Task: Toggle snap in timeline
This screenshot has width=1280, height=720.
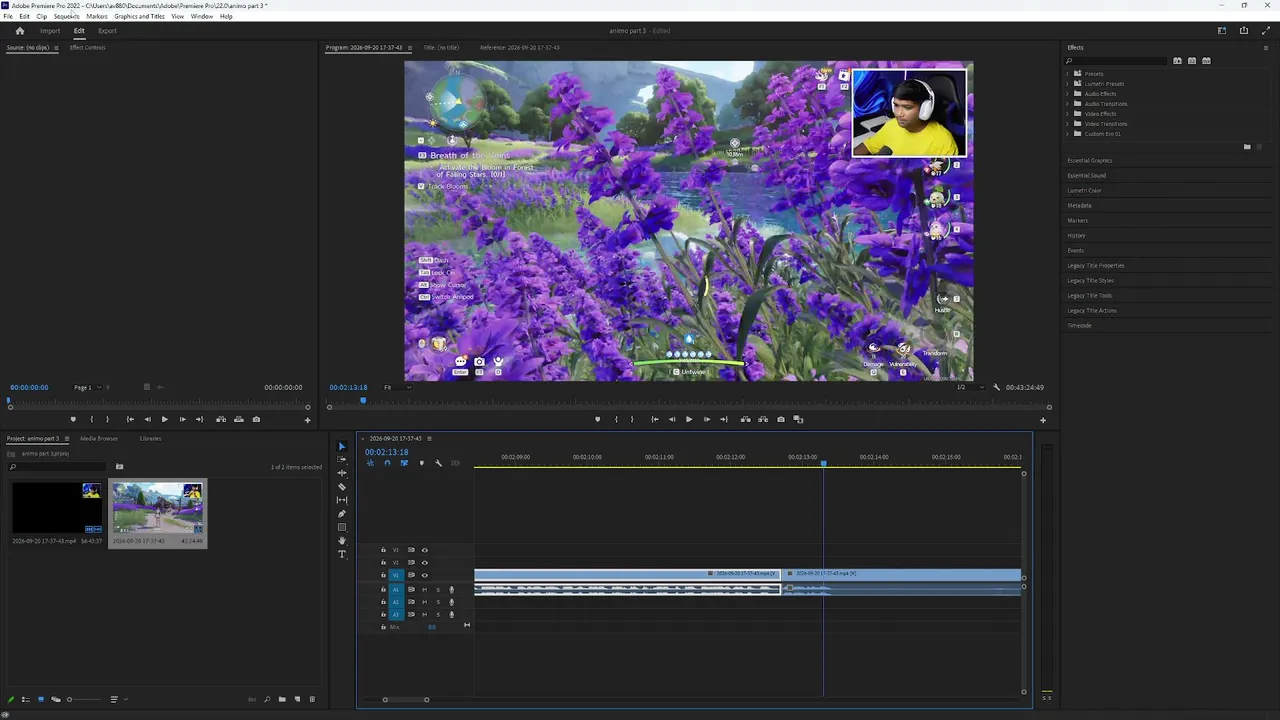Action: 387,463
